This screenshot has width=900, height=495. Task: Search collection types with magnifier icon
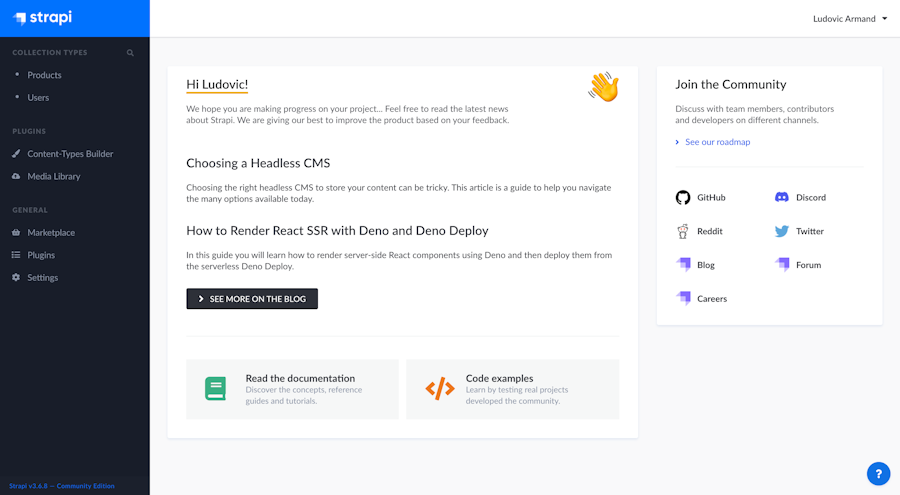(130, 53)
